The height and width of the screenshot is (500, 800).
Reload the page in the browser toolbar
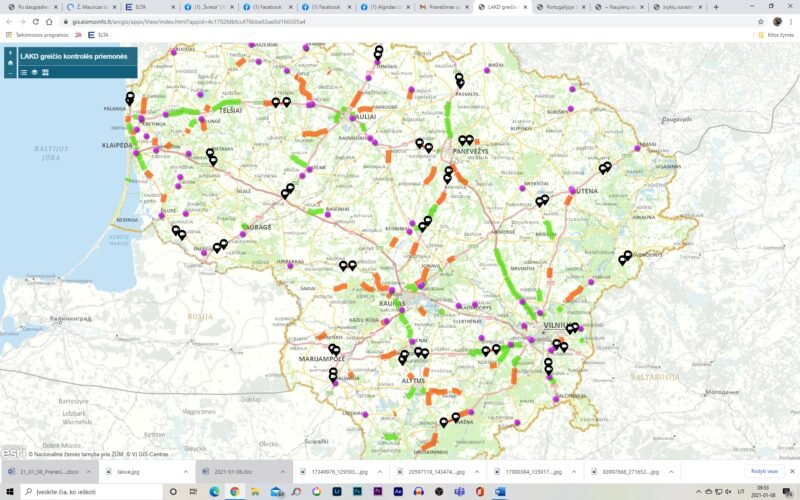36,22
